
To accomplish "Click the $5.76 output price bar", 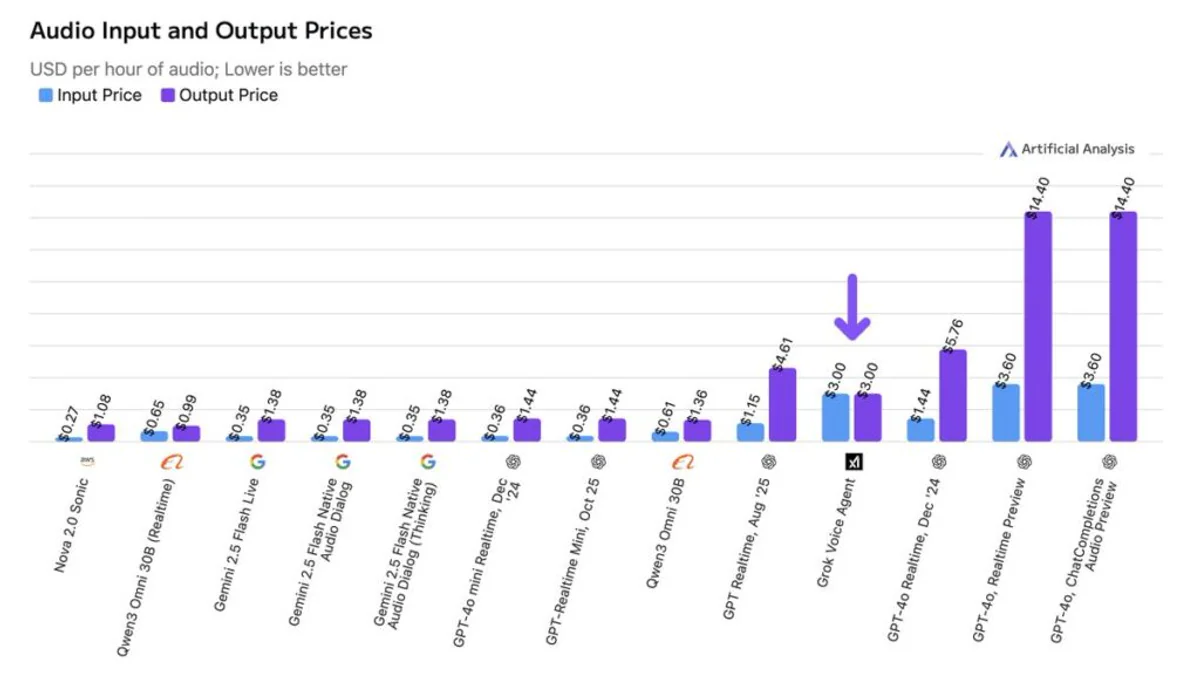I will 953,395.
